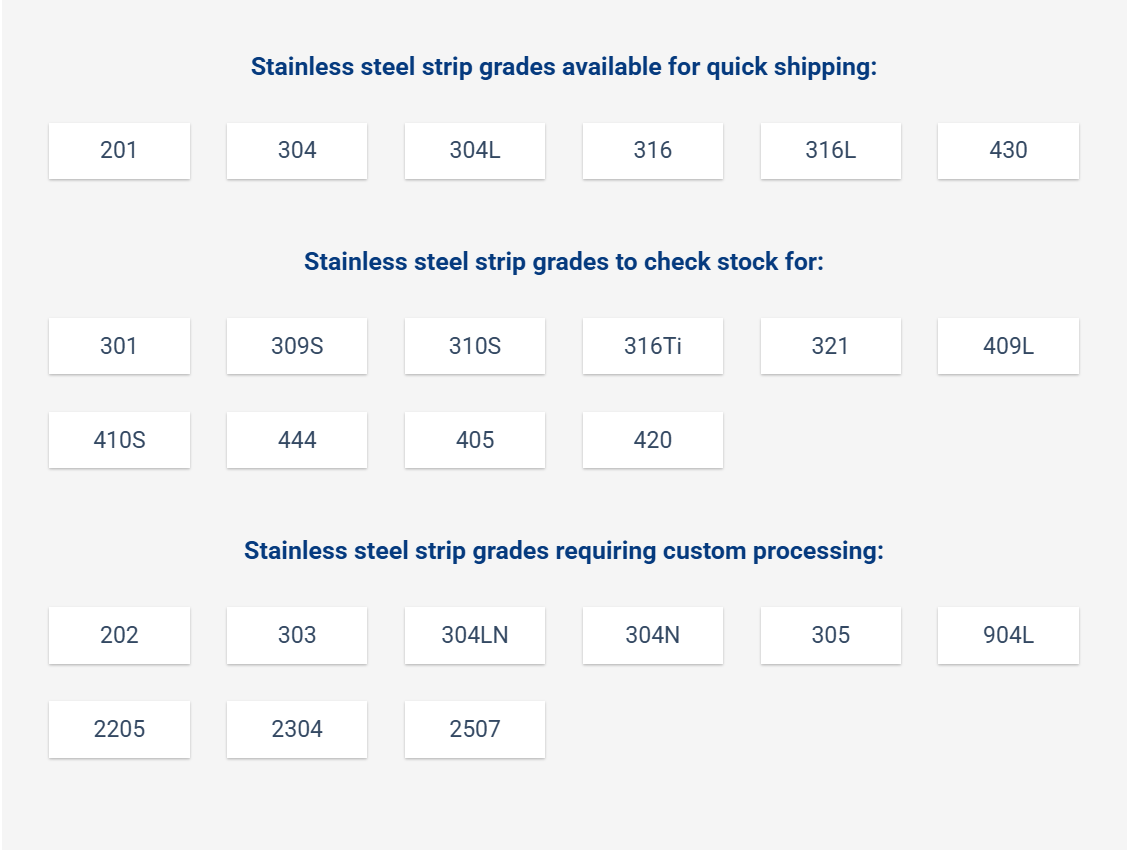Click the 409L grade option
1127x850 pixels.
(1008, 346)
